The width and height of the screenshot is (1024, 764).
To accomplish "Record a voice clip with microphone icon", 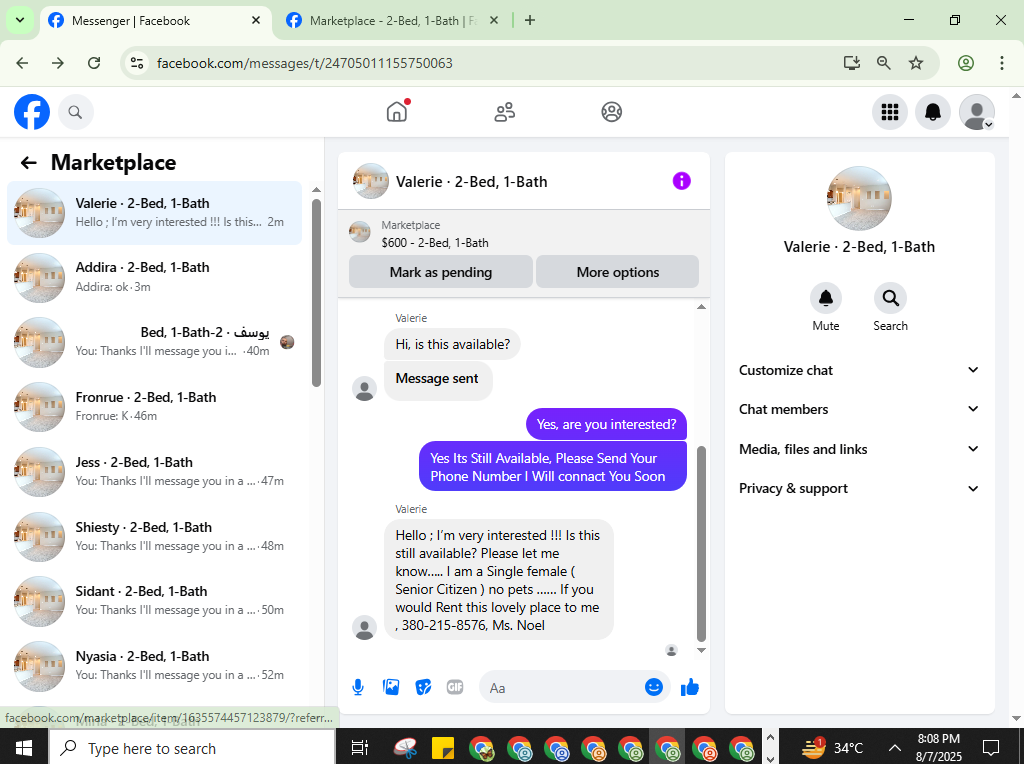I will [358, 687].
